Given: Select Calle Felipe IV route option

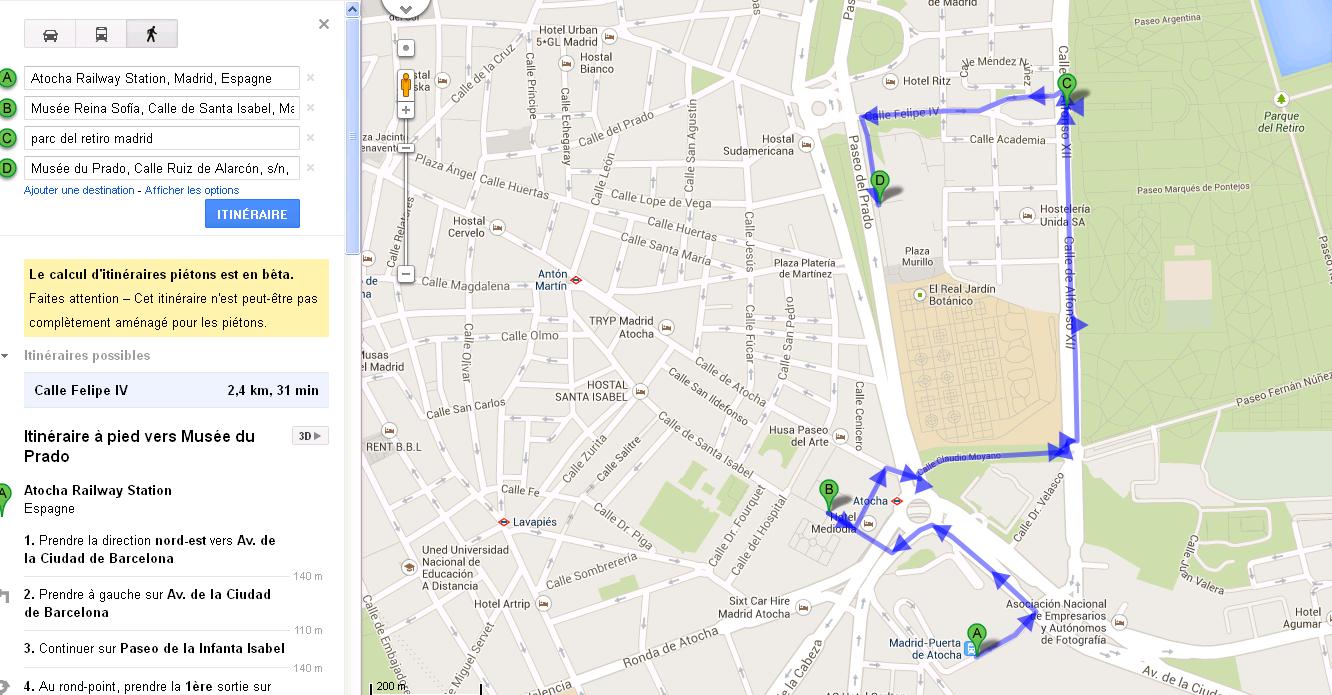Looking at the screenshot, I should point(176,391).
